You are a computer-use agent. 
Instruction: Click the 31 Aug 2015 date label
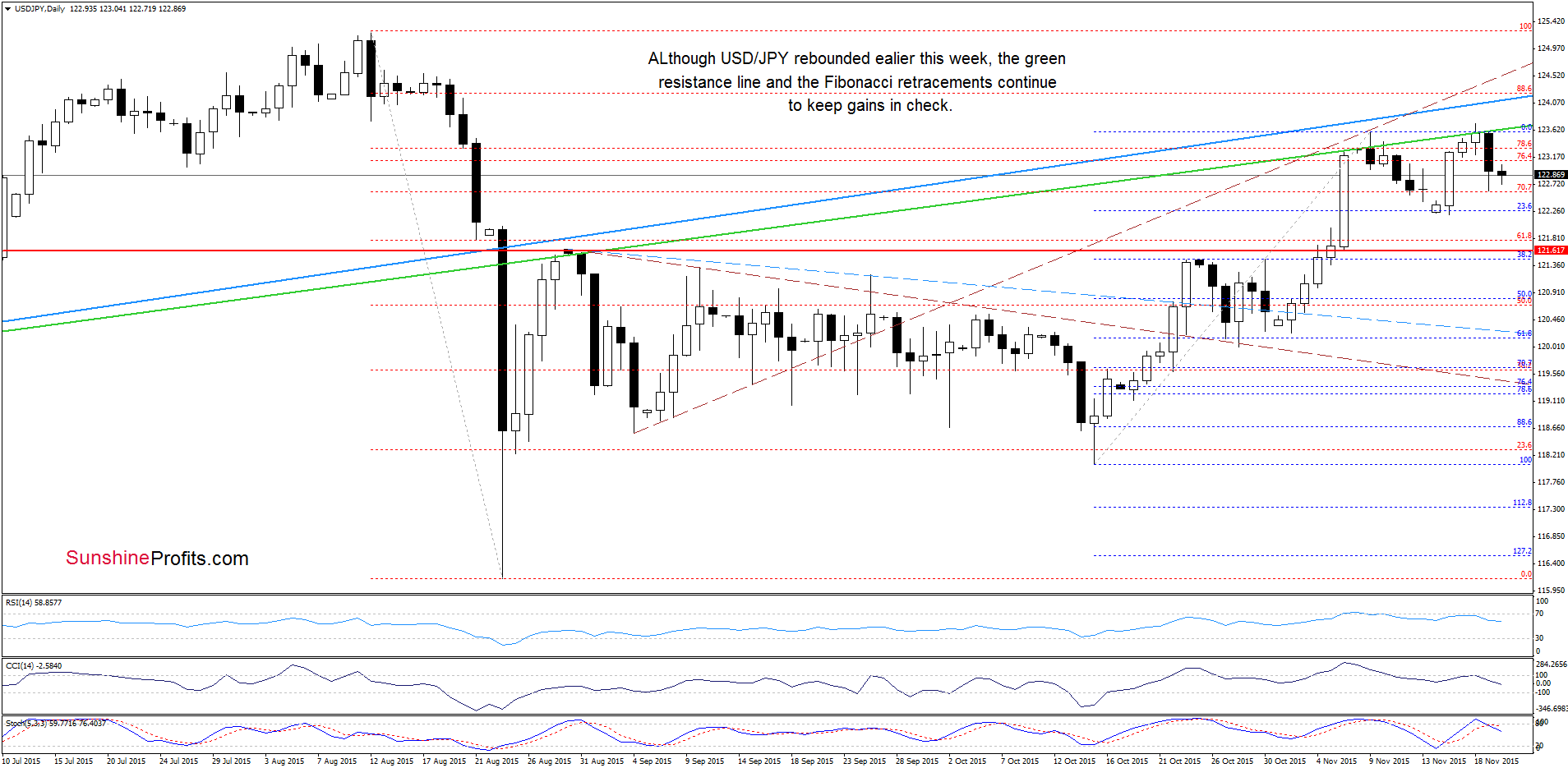pyautogui.click(x=602, y=761)
